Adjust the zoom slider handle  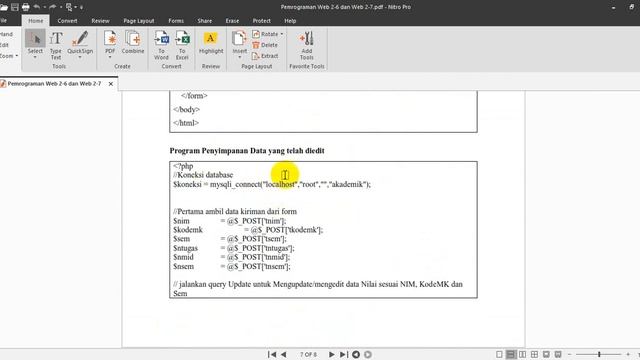tap(599, 354)
